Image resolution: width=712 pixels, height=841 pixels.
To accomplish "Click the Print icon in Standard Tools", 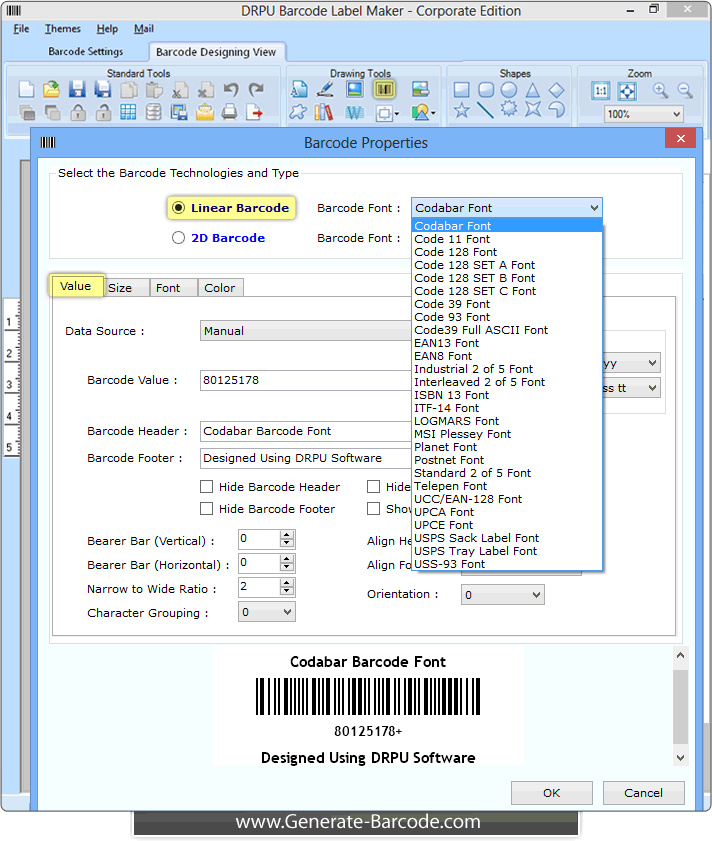I will pyautogui.click(x=230, y=112).
